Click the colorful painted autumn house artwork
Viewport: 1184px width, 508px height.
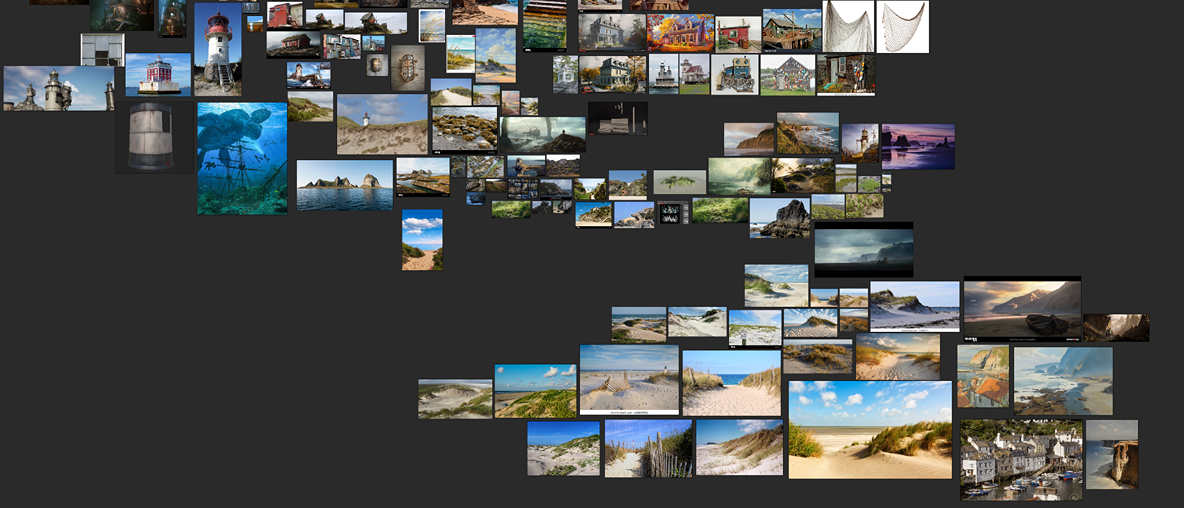680,33
